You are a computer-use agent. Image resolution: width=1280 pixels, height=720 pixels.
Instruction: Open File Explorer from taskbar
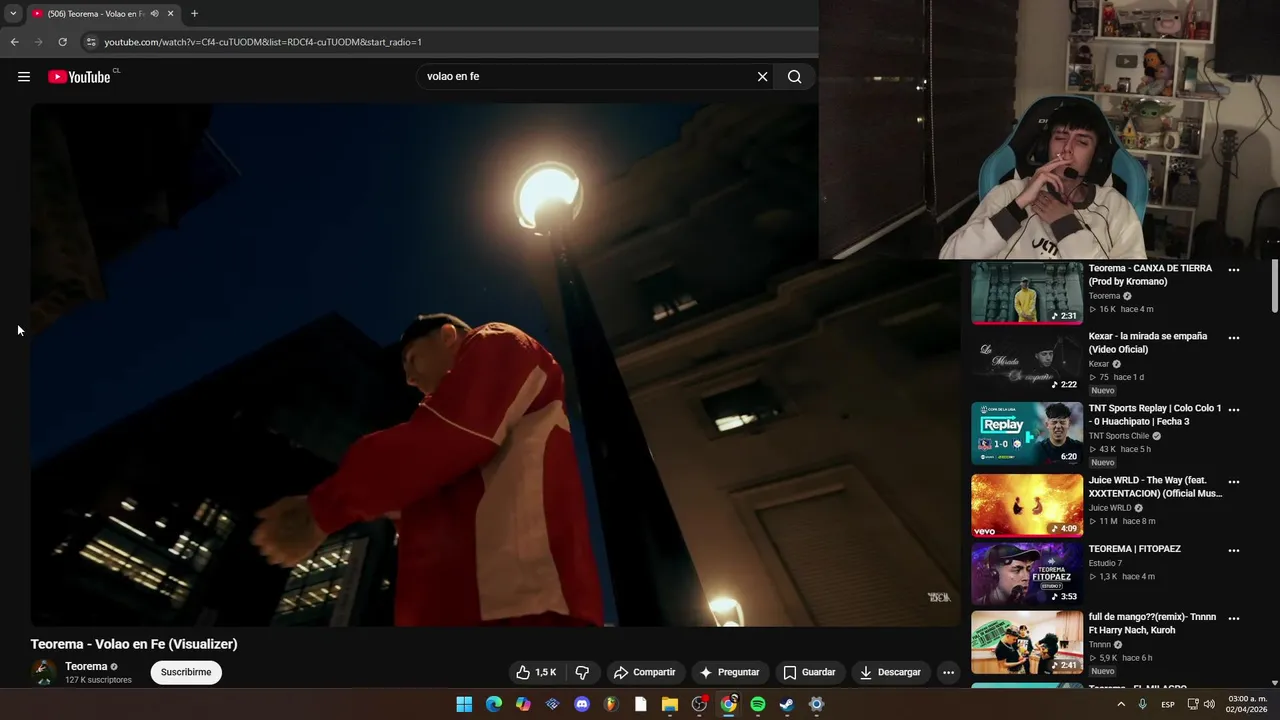point(670,704)
